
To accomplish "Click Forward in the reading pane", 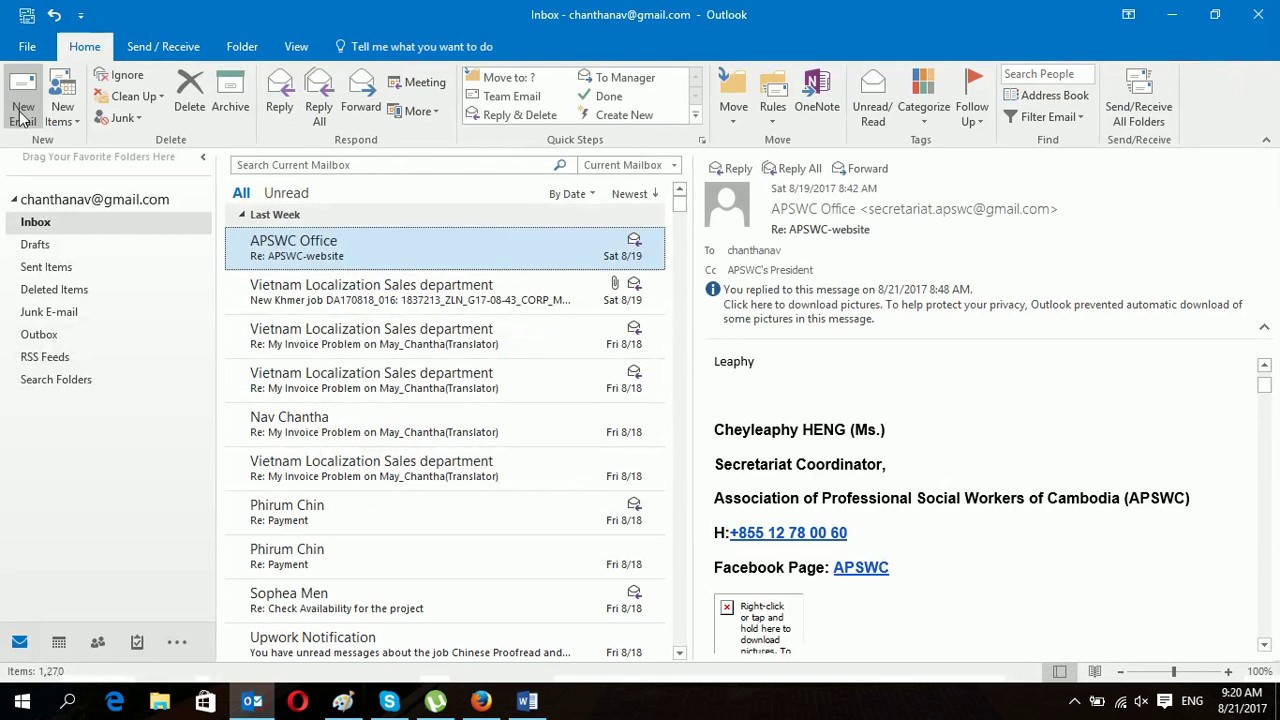I will pyautogui.click(x=859, y=168).
